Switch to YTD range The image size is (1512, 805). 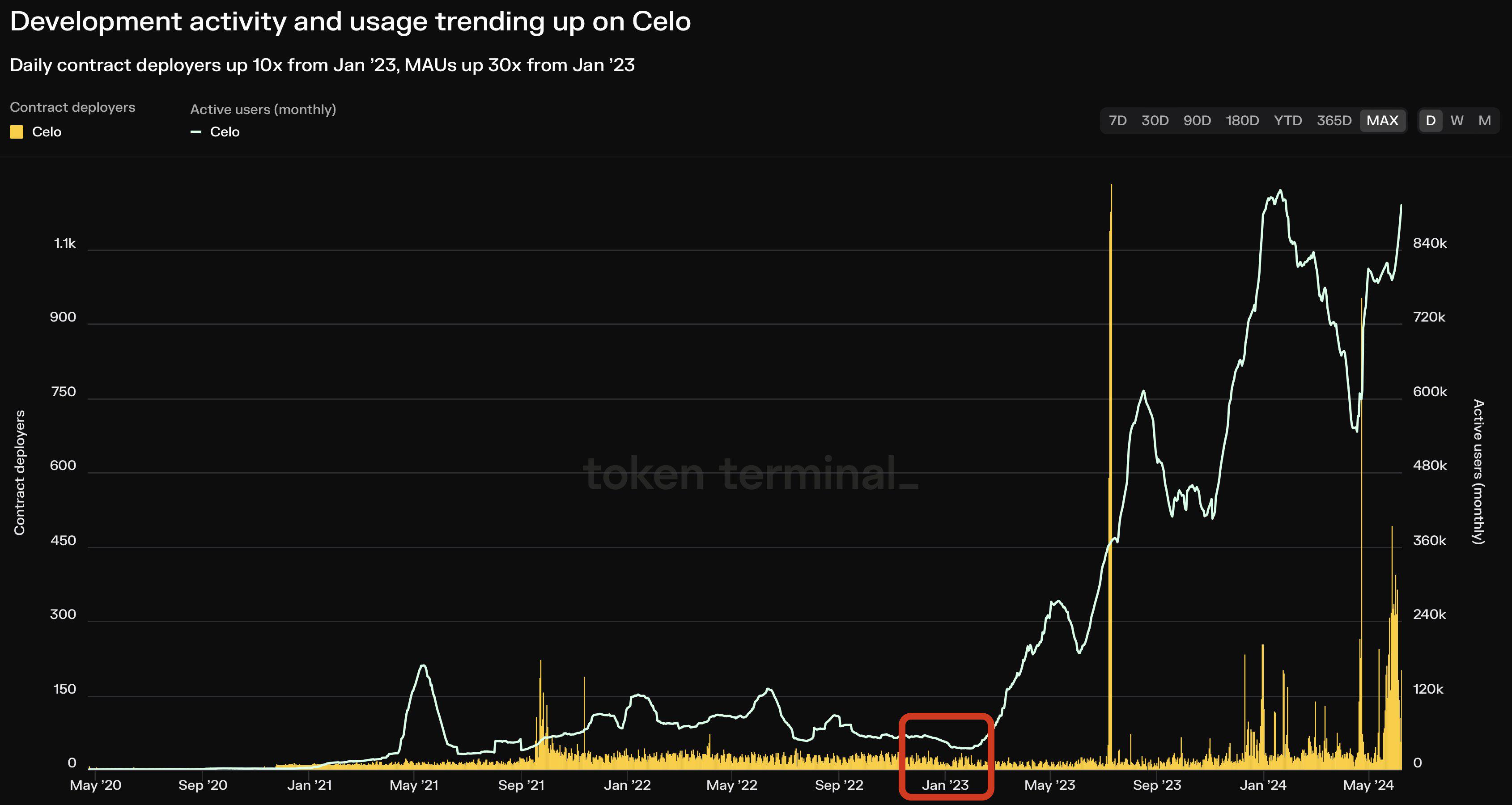tap(1288, 121)
